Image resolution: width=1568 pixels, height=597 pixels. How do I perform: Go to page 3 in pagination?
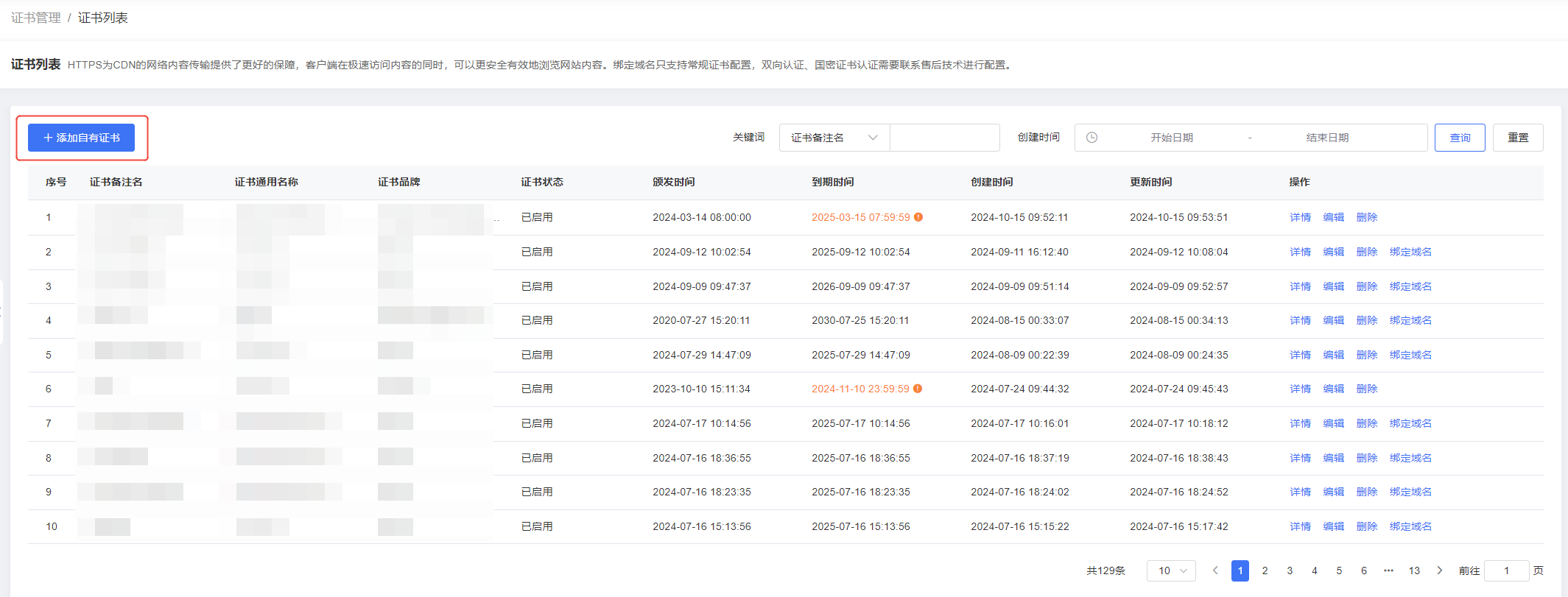[1290, 570]
